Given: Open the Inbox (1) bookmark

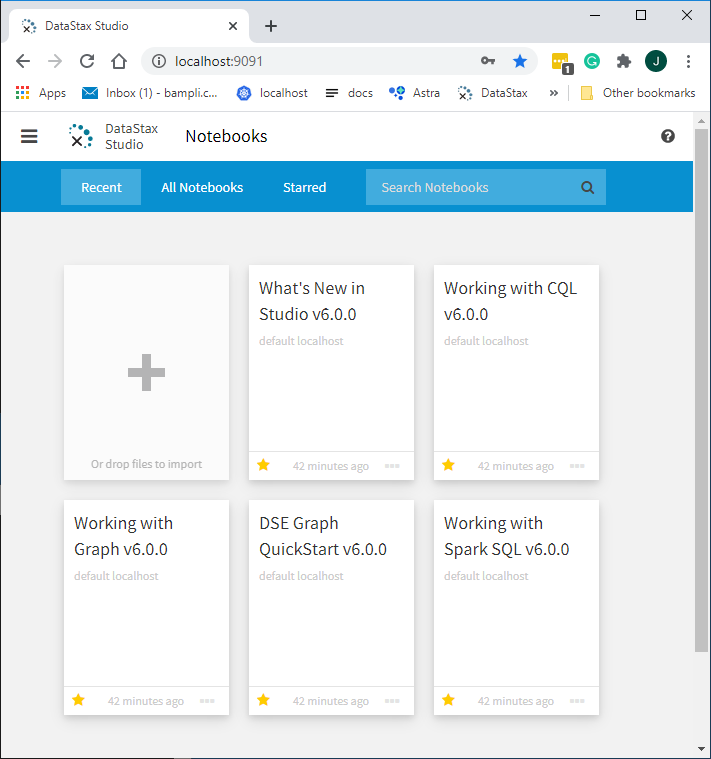Looking at the screenshot, I should pos(150,93).
